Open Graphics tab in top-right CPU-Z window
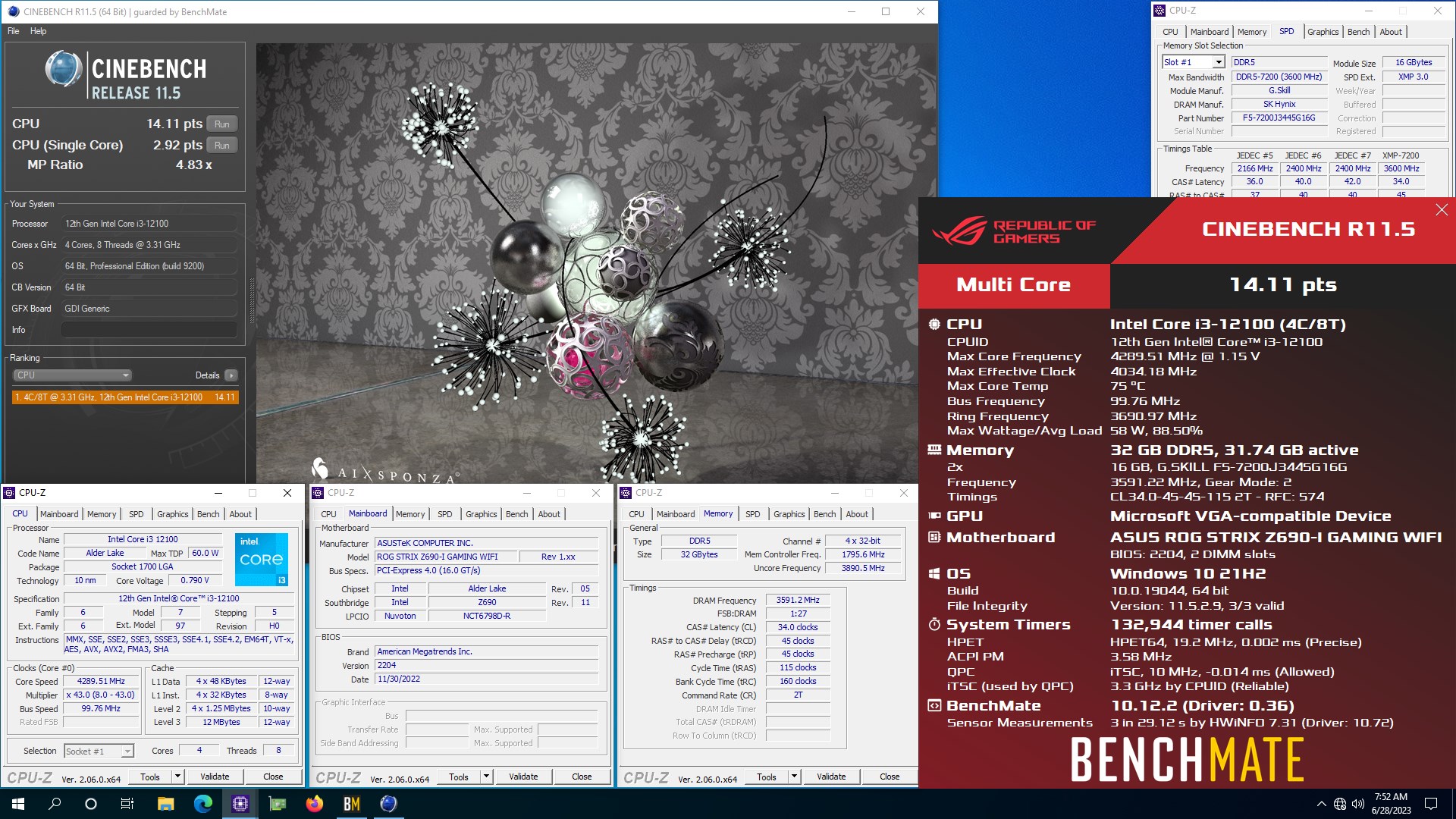 click(1323, 32)
